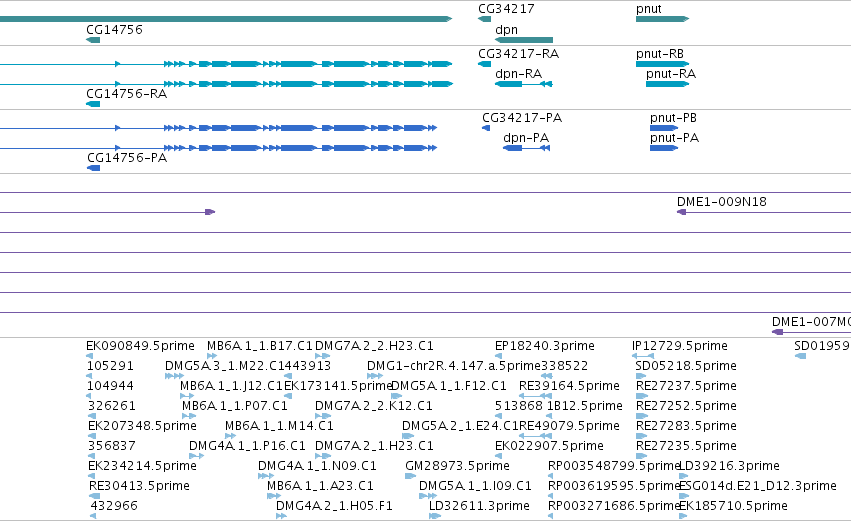
Task: Open the CG34217-RA transcript label
Action: pos(518,54)
